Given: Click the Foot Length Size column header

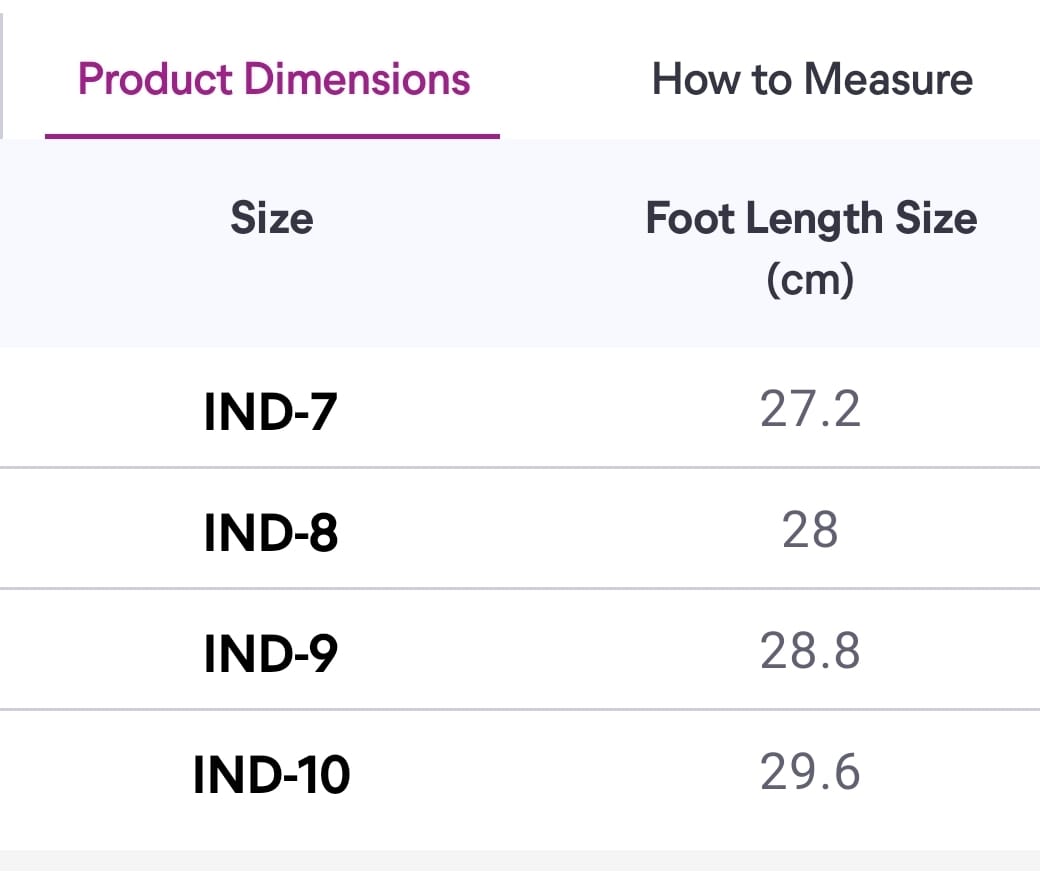Looking at the screenshot, I should 811,218.
